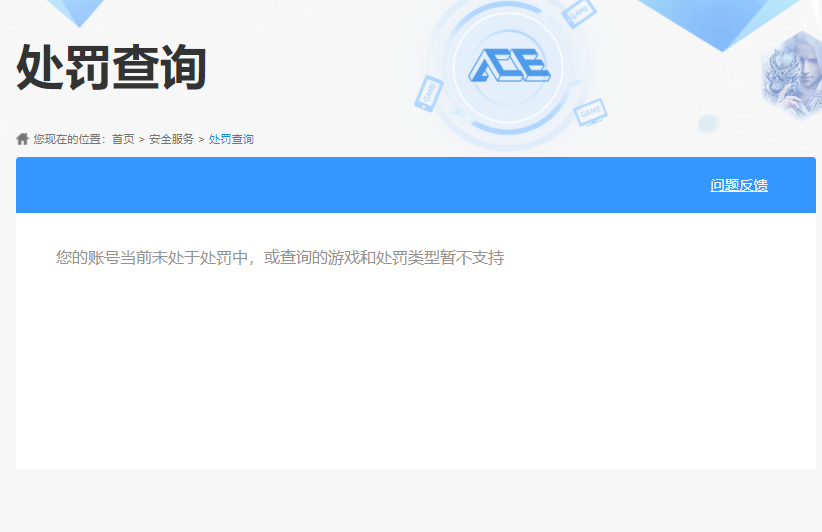Click the ACE logo in header

pyautogui.click(x=509, y=66)
